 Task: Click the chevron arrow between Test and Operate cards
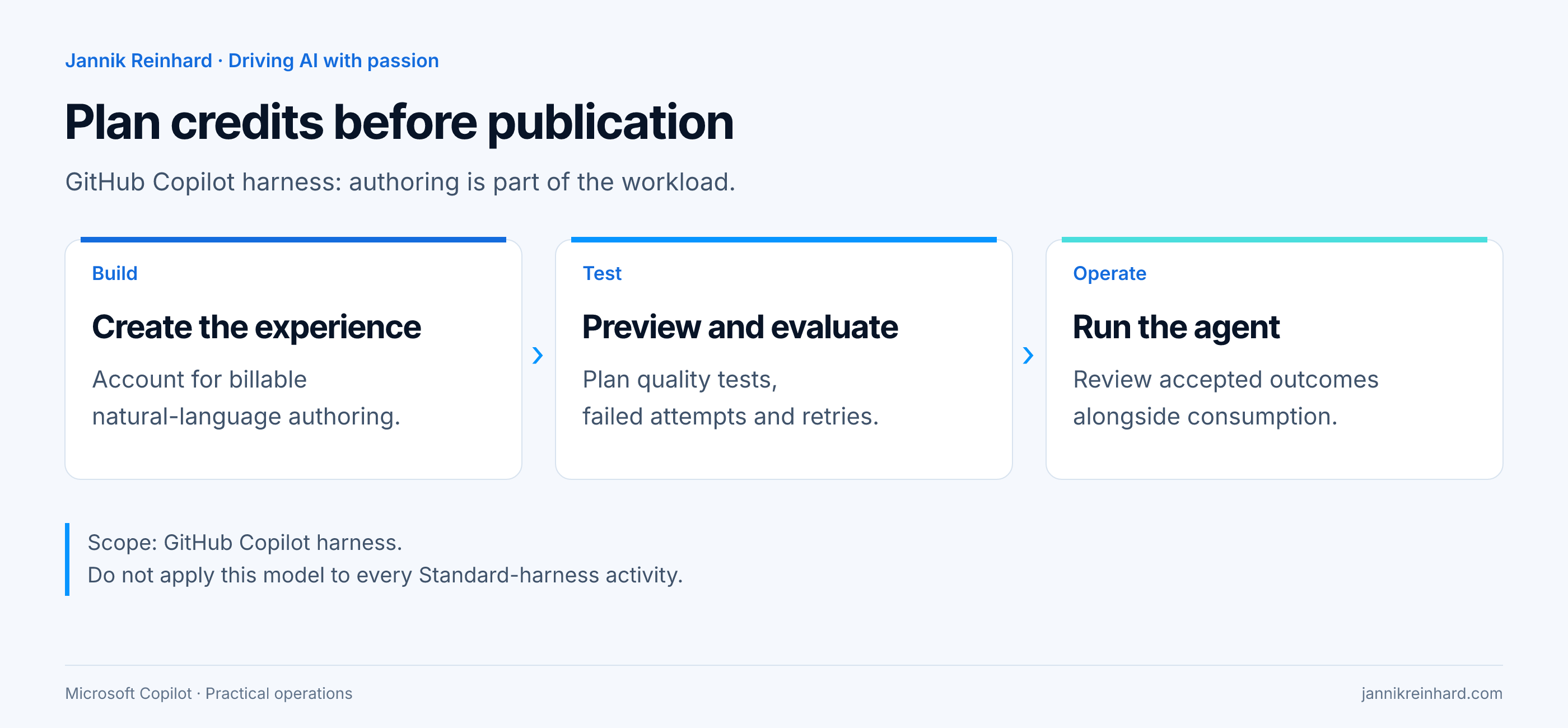[x=1028, y=356]
